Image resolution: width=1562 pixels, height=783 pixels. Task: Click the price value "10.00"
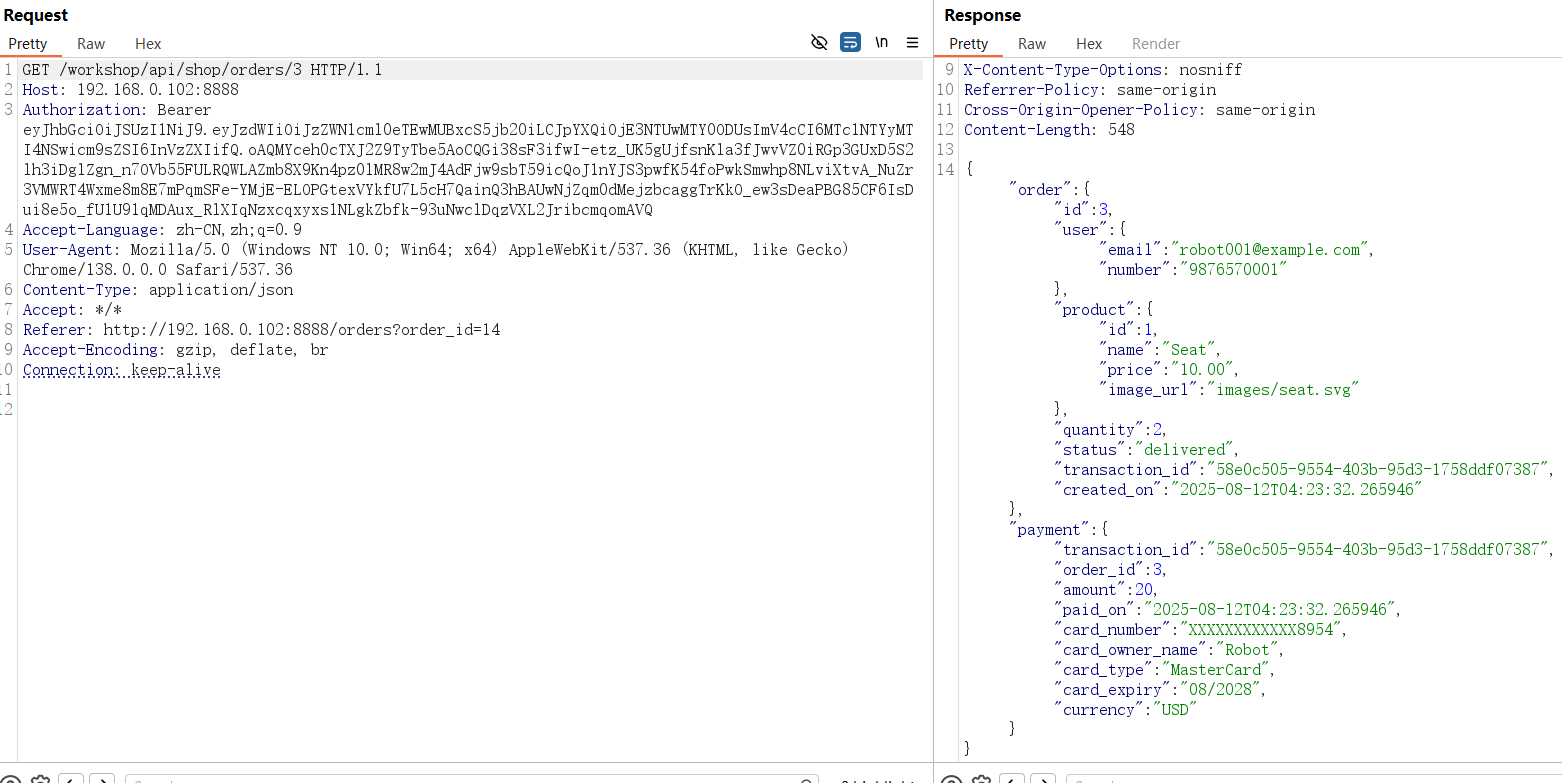click(x=1204, y=370)
